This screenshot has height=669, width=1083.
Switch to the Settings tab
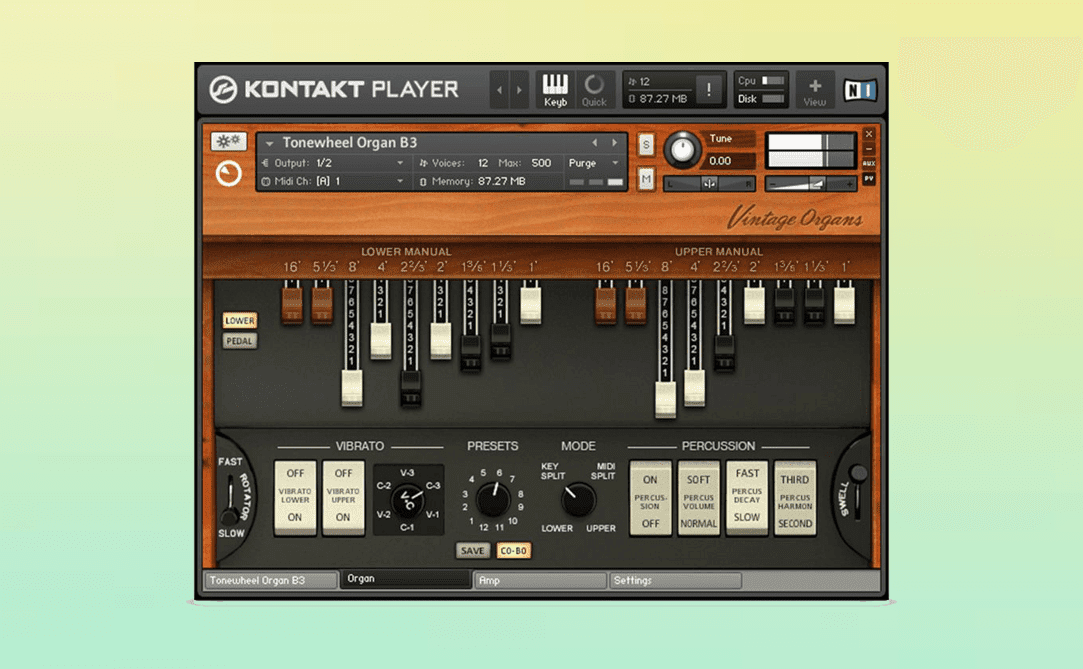pyautogui.click(x=675, y=580)
